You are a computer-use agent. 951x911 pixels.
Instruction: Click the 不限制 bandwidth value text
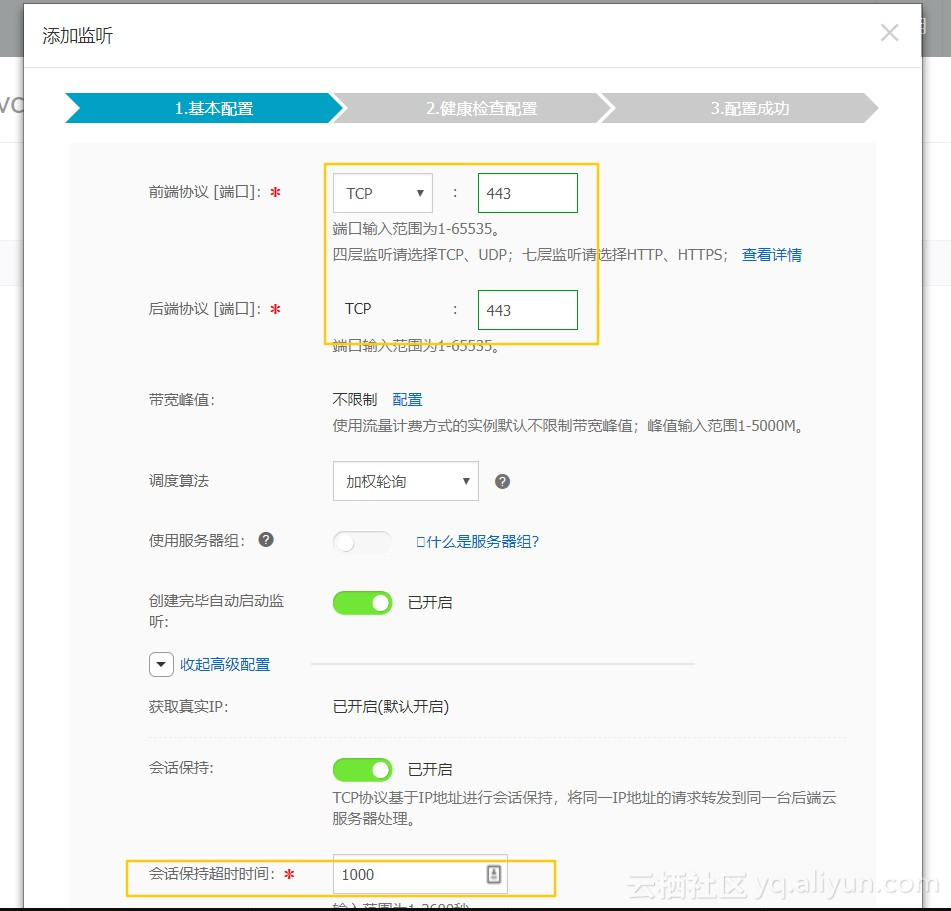click(355, 400)
